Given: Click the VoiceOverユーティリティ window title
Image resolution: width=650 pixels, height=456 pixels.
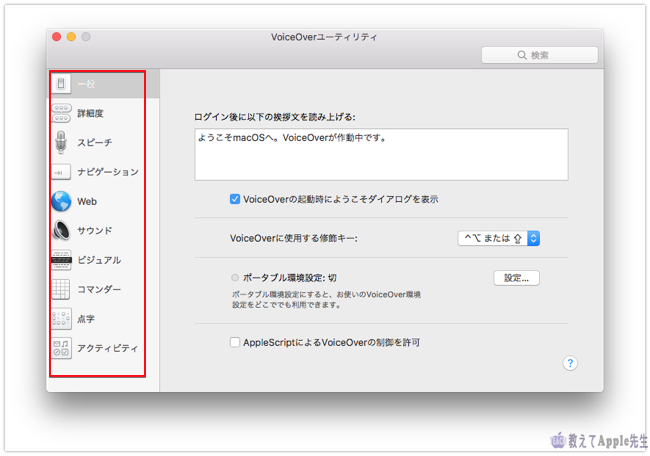Looking at the screenshot, I should [324, 37].
